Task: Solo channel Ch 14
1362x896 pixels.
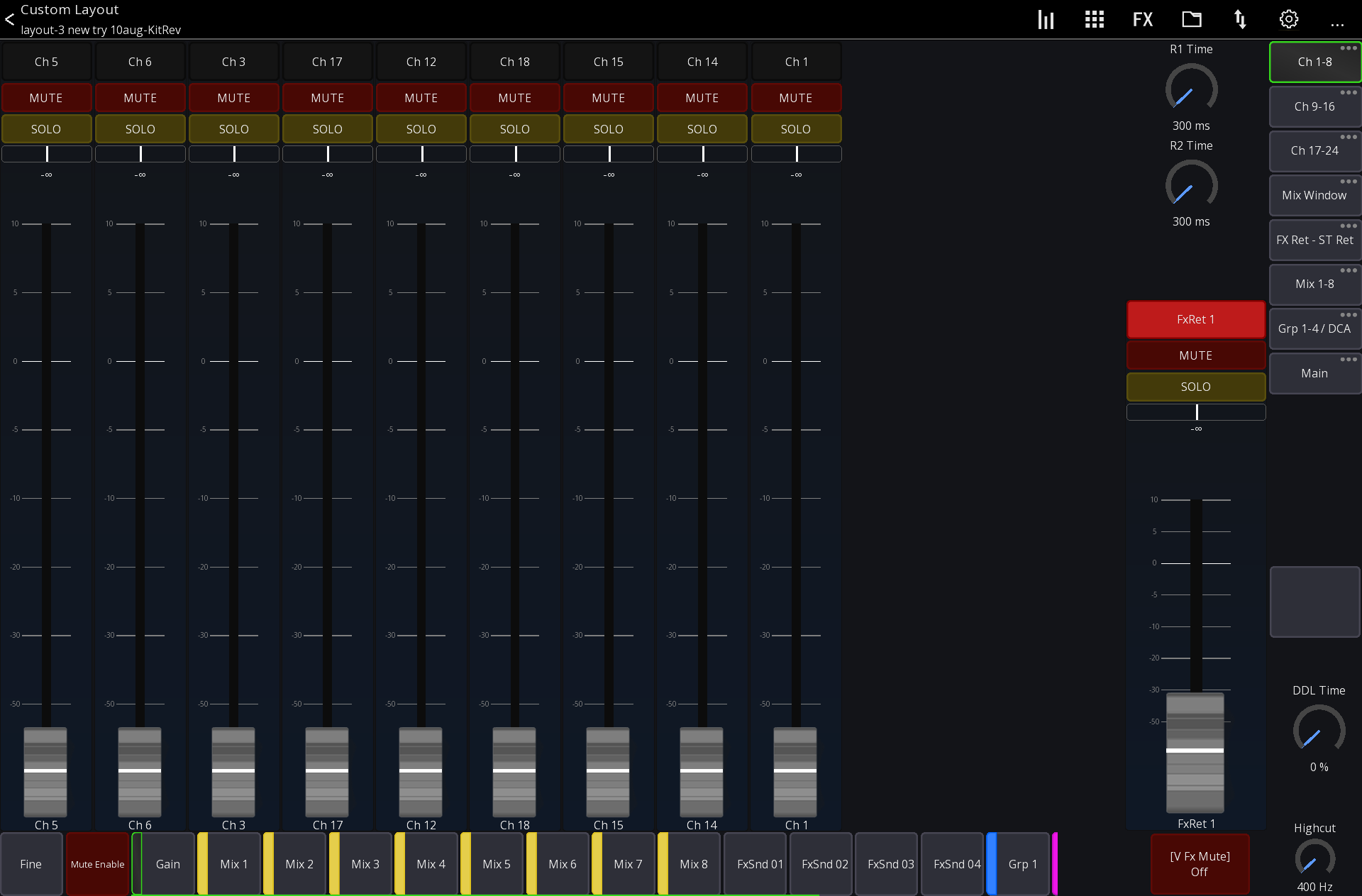Action: 702,129
